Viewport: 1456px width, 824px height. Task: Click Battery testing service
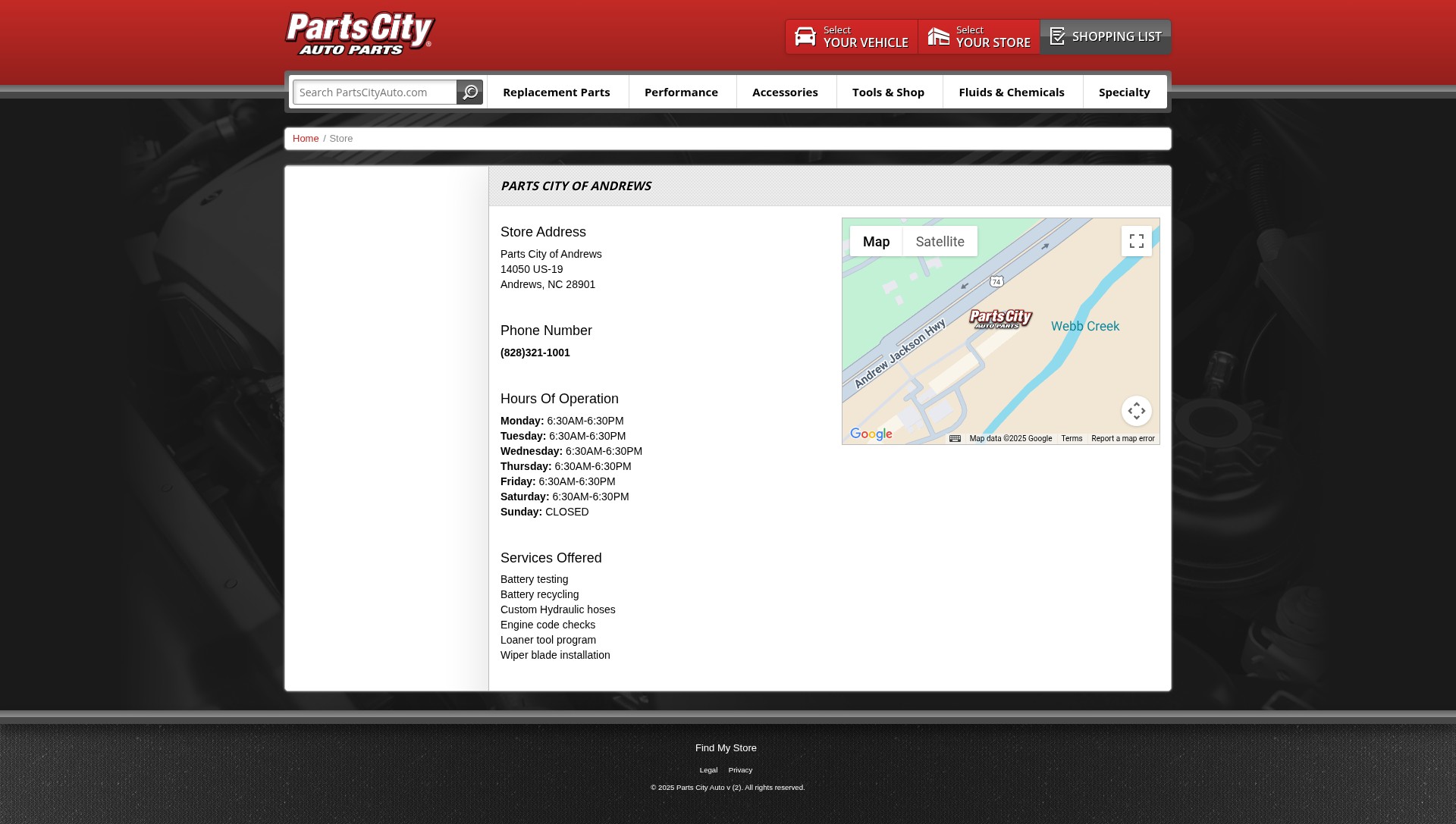534,579
